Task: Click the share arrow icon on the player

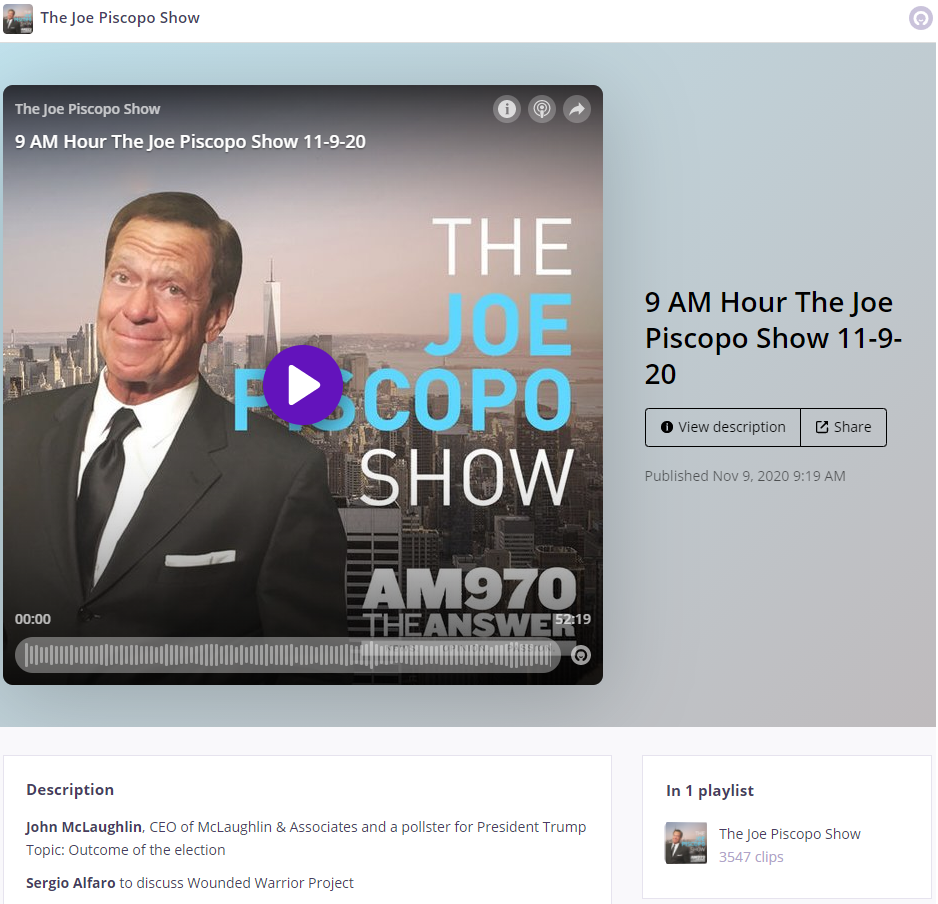Action: (577, 109)
